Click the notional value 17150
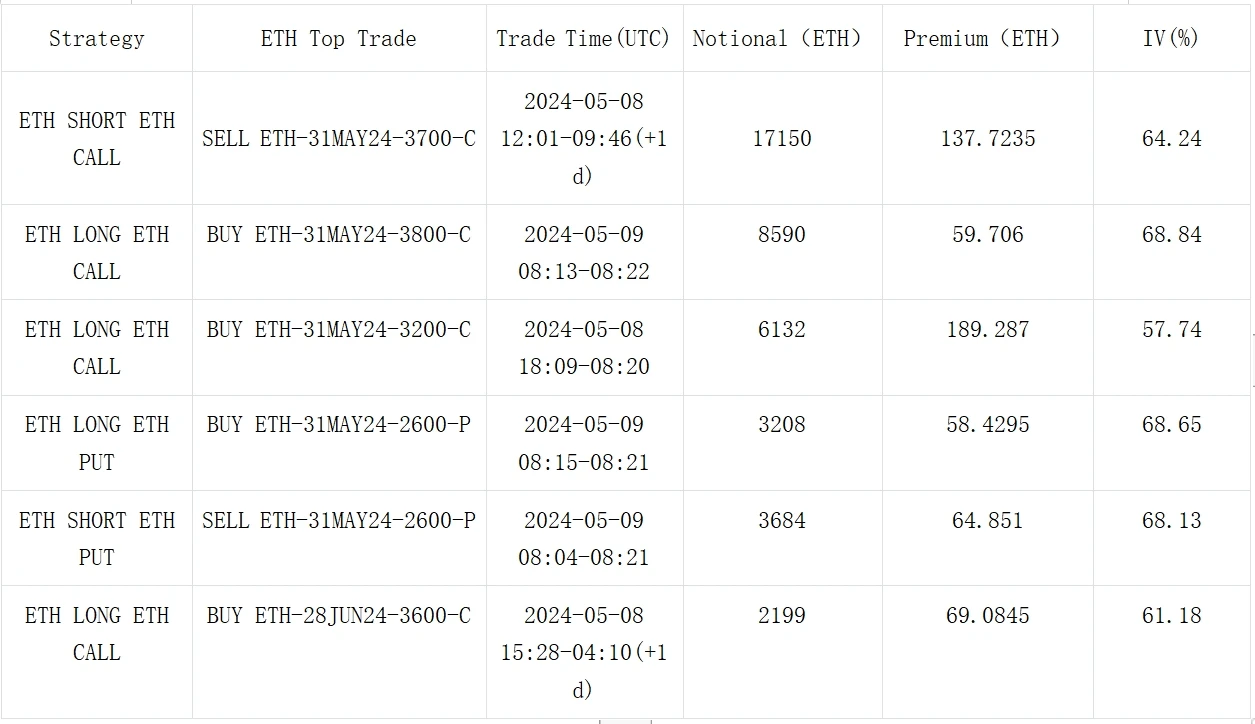Image resolution: width=1255 pixels, height=724 pixels. [782, 139]
